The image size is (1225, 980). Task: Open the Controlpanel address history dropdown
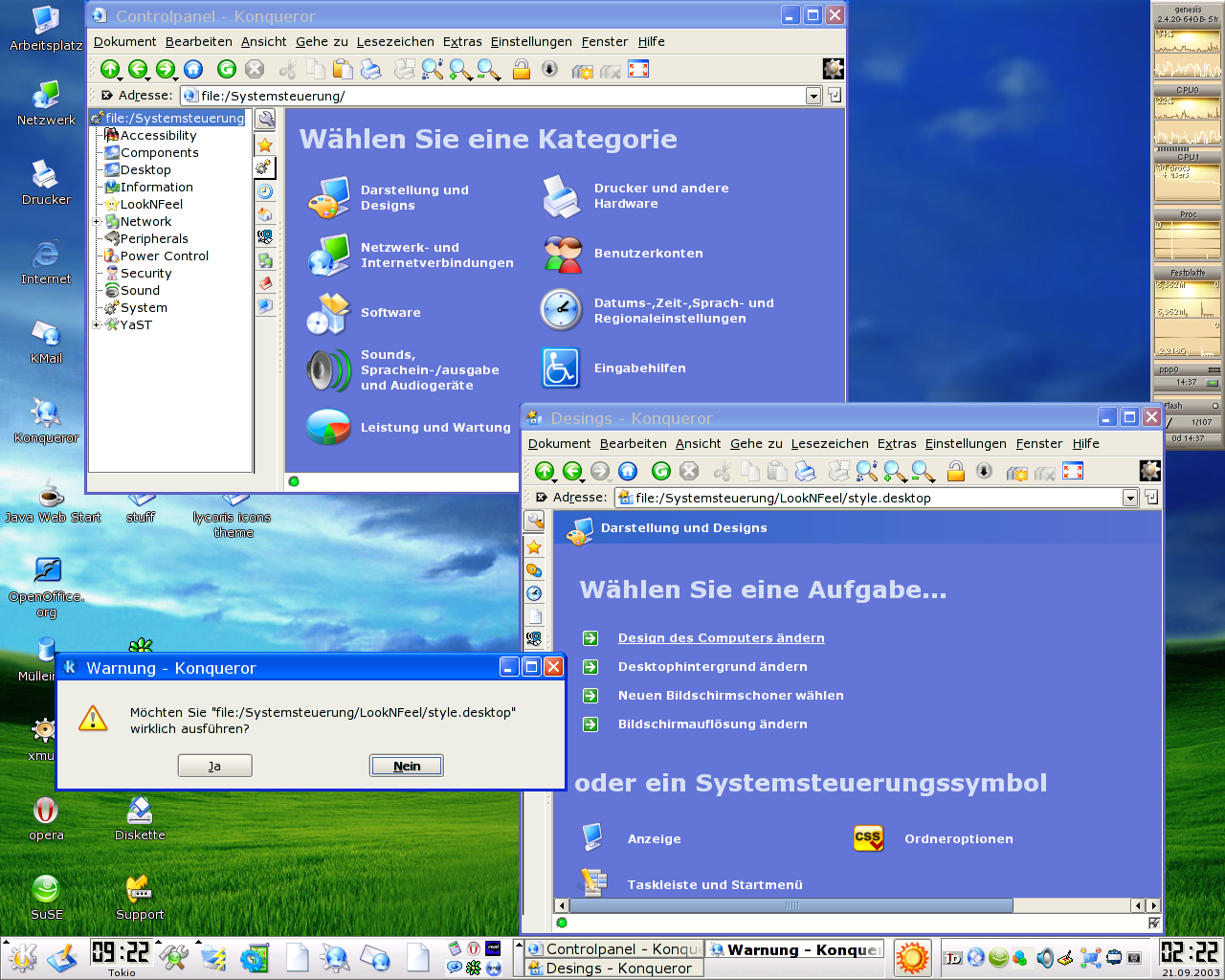click(813, 96)
